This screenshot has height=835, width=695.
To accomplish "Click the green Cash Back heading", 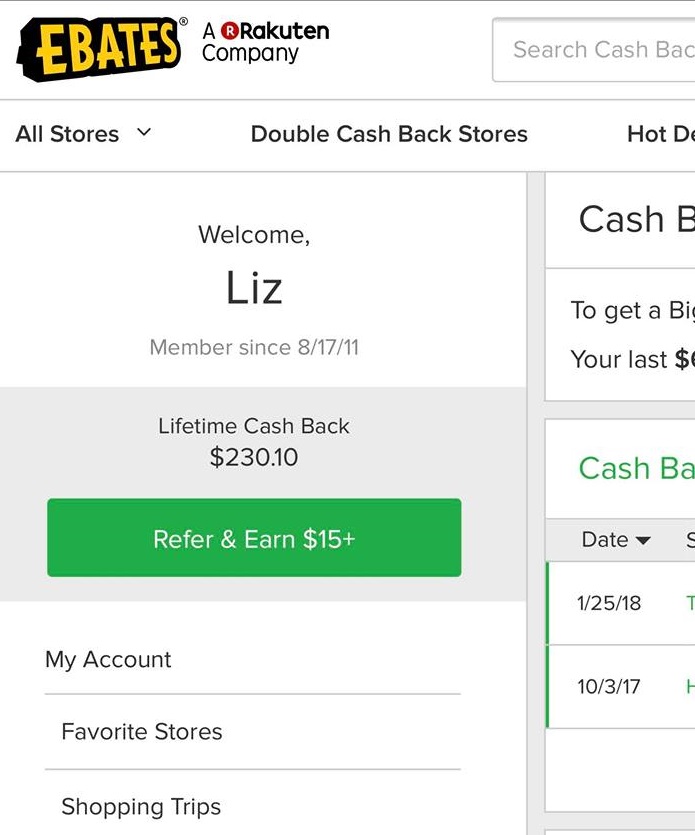I will [x=636, y=468].
